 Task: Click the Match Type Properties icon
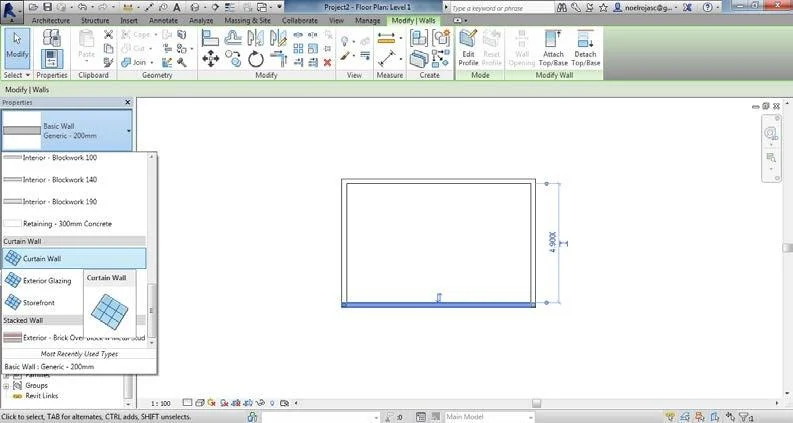(x=108, y=62)
